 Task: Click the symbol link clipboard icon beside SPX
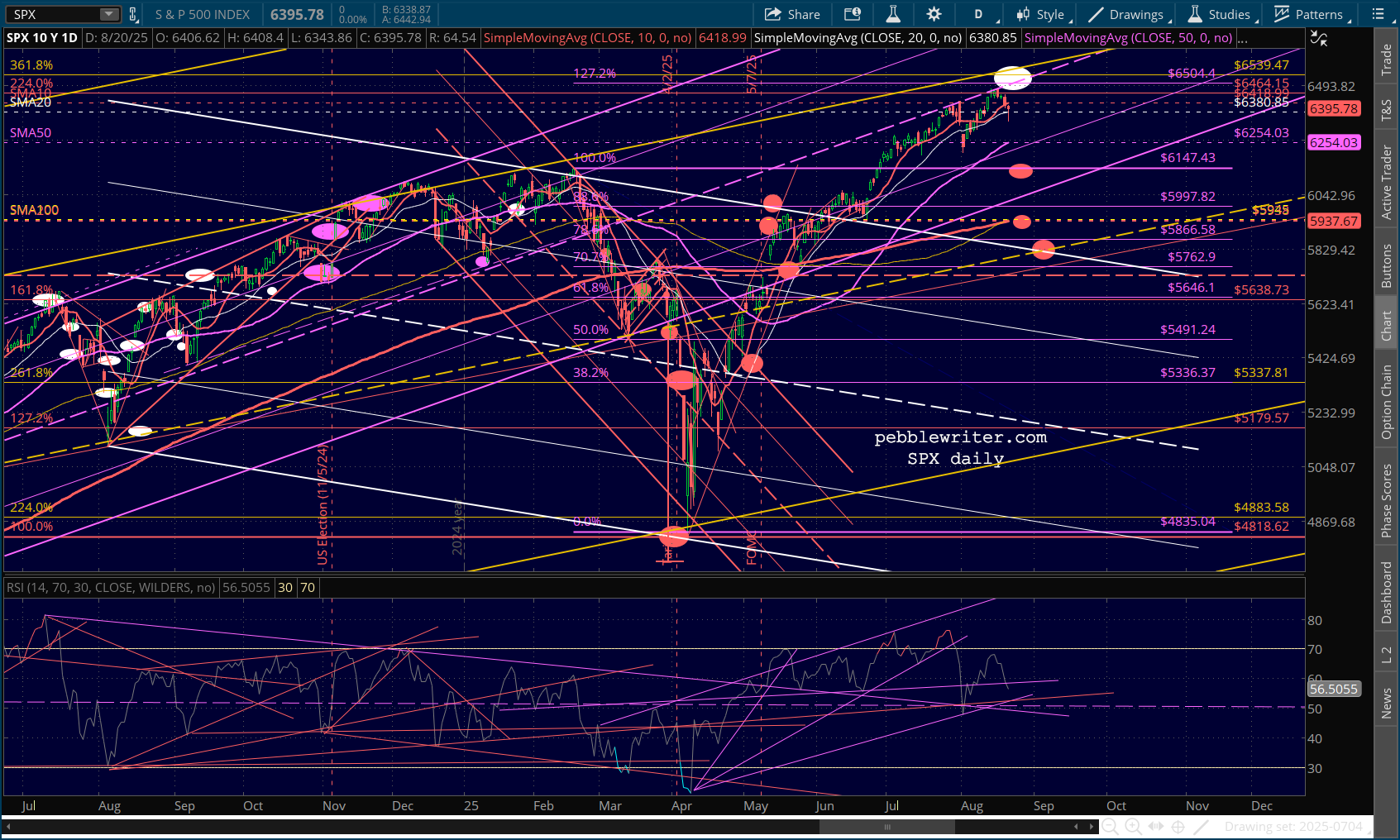tap(133, 14)
